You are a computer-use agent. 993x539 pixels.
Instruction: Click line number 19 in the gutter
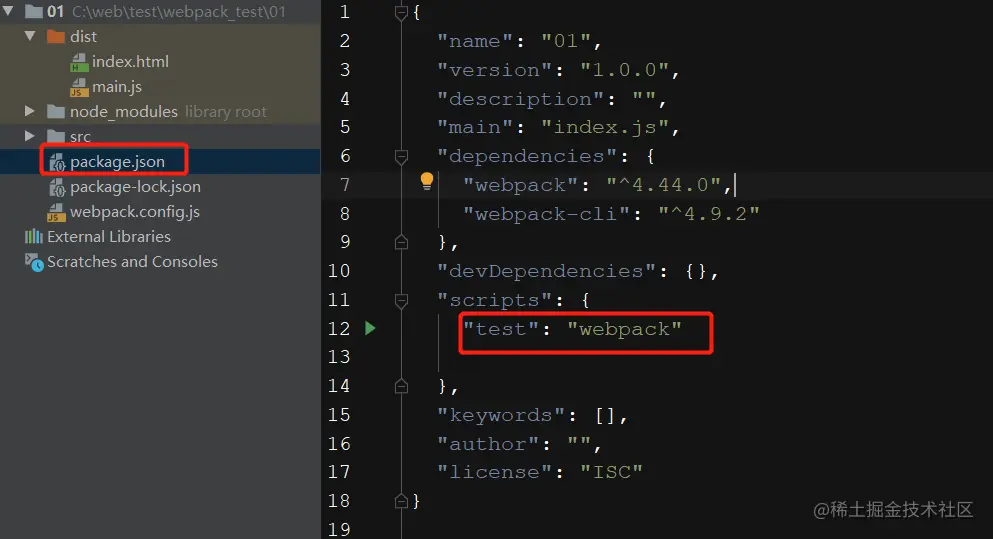(x=339, y=529)
